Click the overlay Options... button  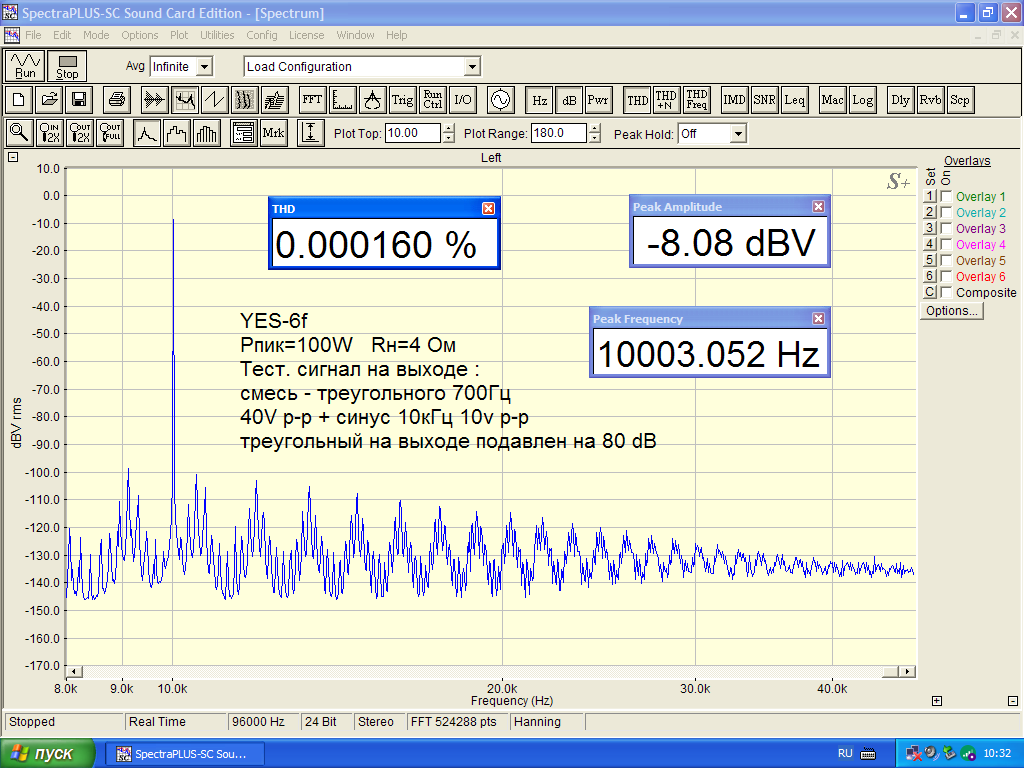[x=952, y=311]
